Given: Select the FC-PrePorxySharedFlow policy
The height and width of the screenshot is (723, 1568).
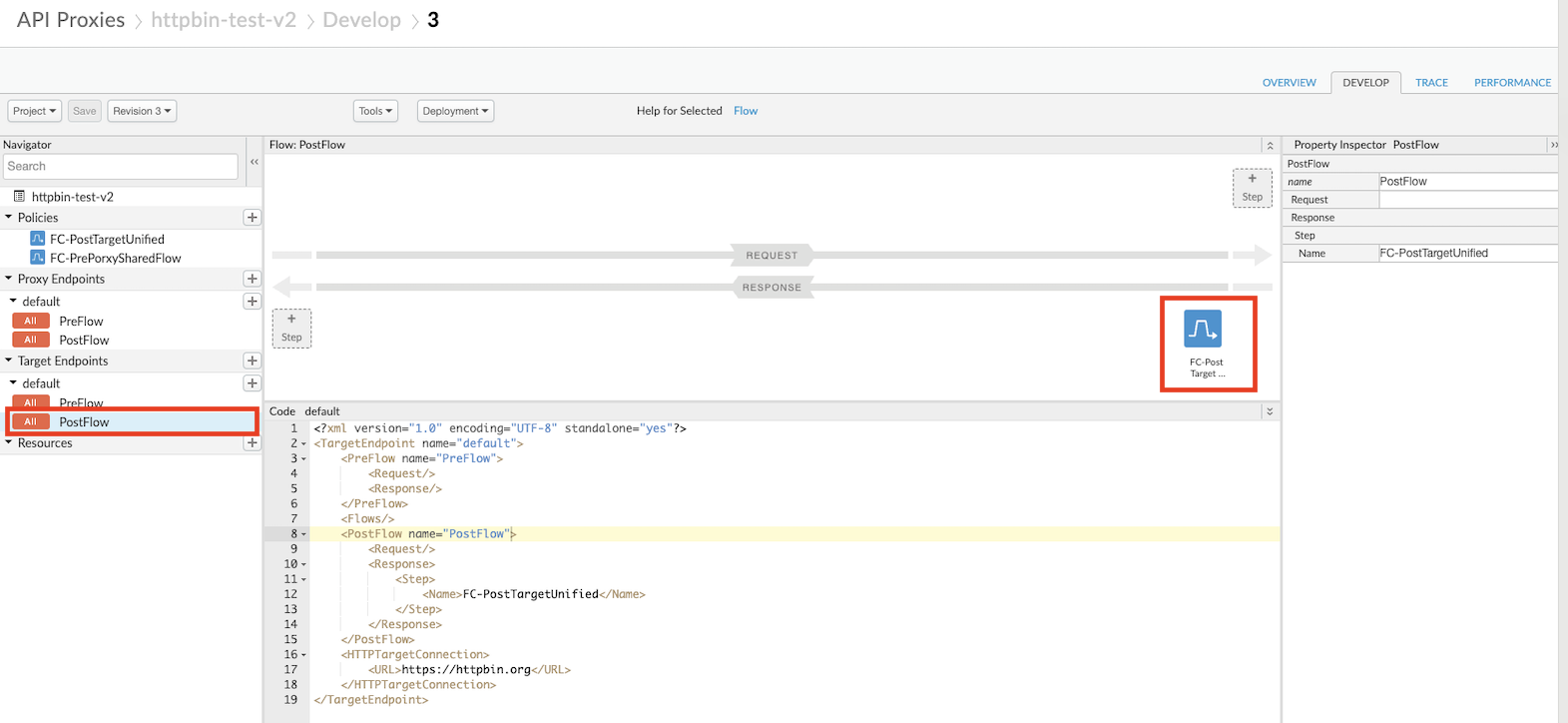Looking at the screenshot, I should pos(115,258).
